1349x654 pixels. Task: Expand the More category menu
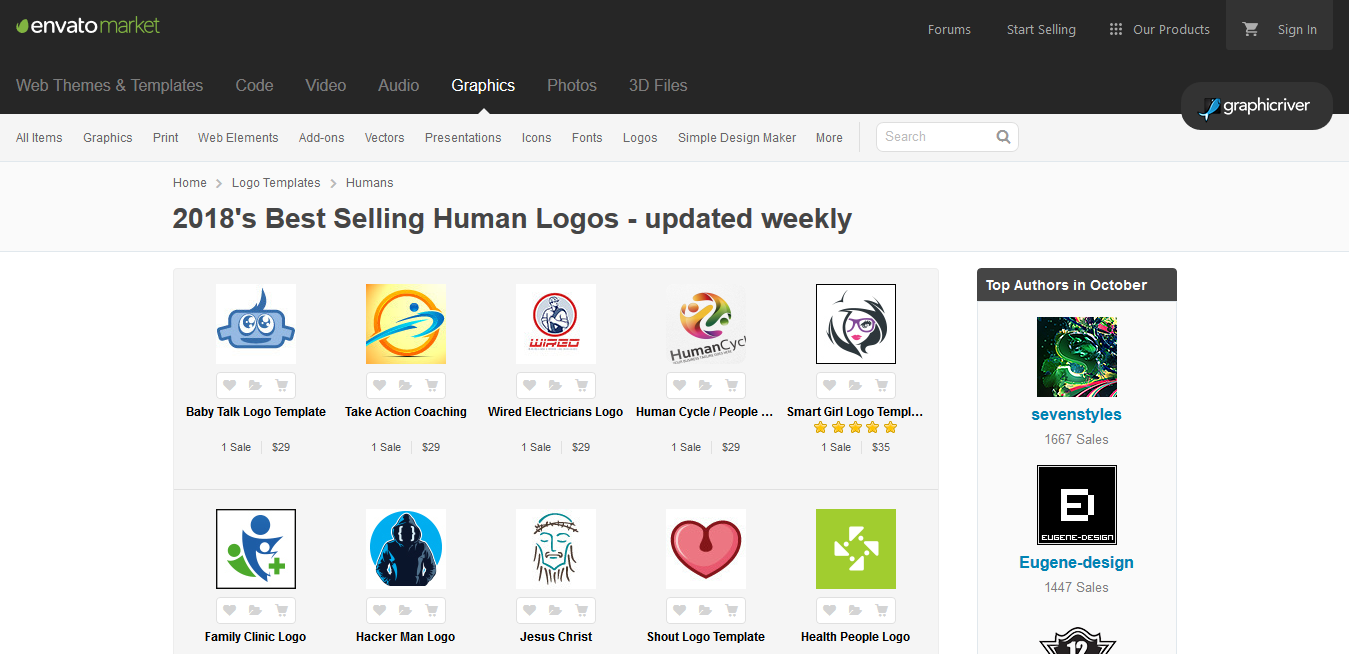[829, 138]
